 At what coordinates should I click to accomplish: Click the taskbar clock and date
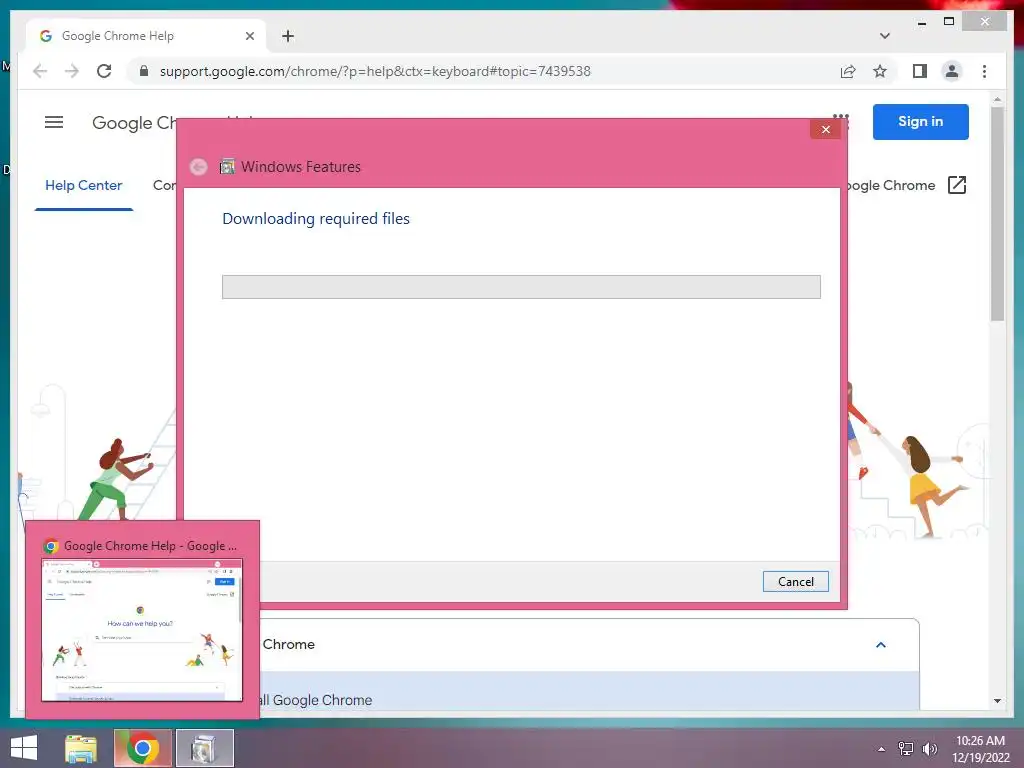point(980,749)
